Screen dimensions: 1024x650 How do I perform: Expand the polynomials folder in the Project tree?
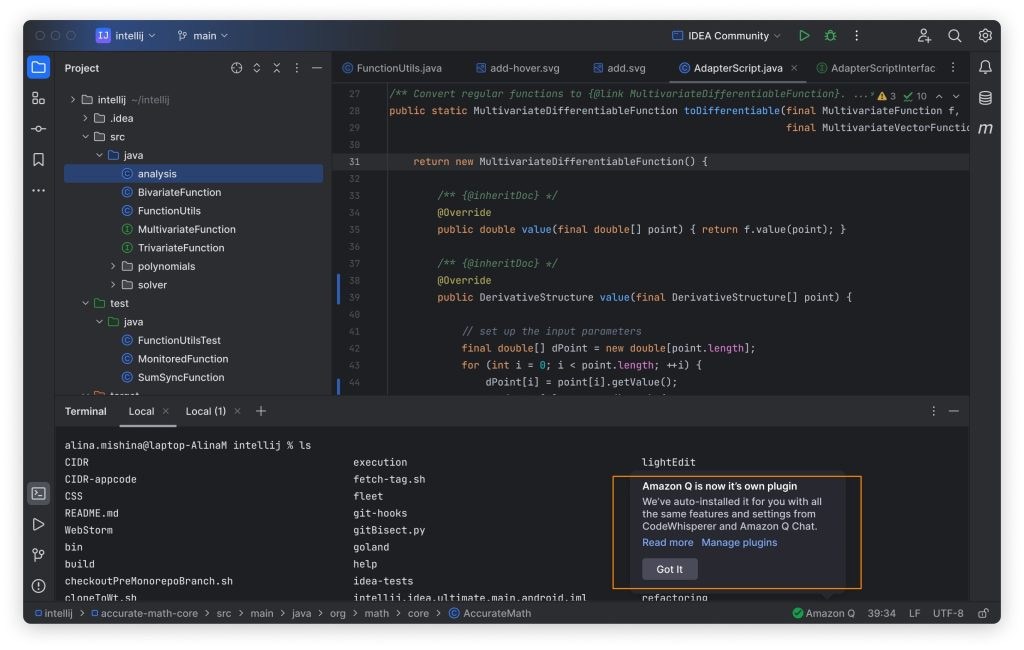click(112, 266)
